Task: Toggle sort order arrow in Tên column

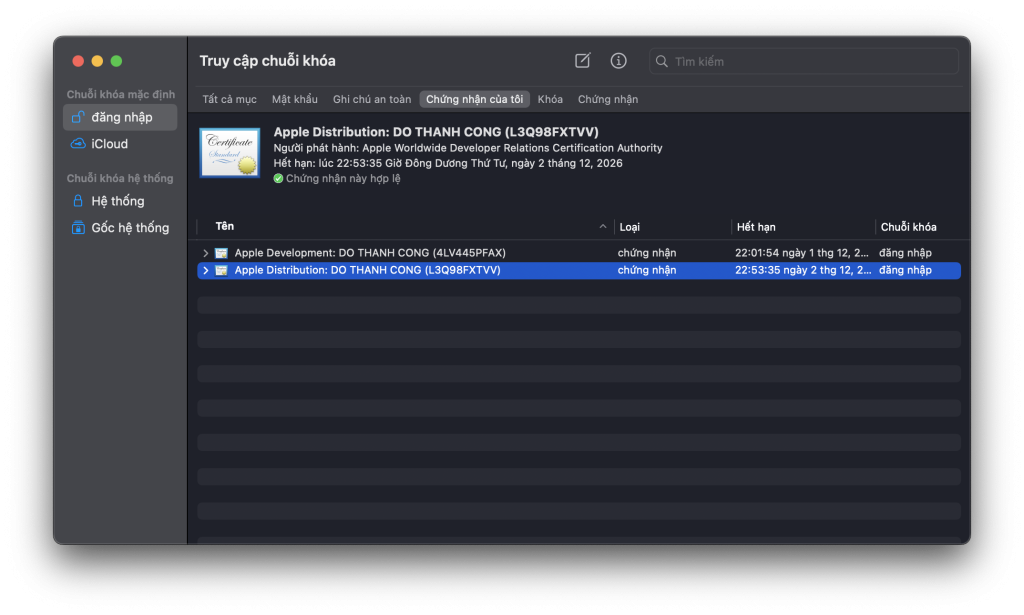Action: (x=602, y=227)
